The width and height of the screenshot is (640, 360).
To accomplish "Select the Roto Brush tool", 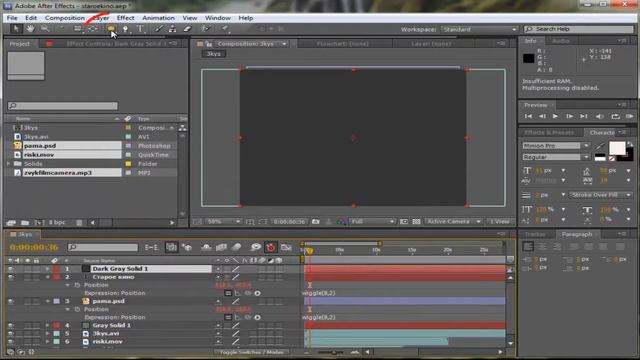I will coord(205,29).
